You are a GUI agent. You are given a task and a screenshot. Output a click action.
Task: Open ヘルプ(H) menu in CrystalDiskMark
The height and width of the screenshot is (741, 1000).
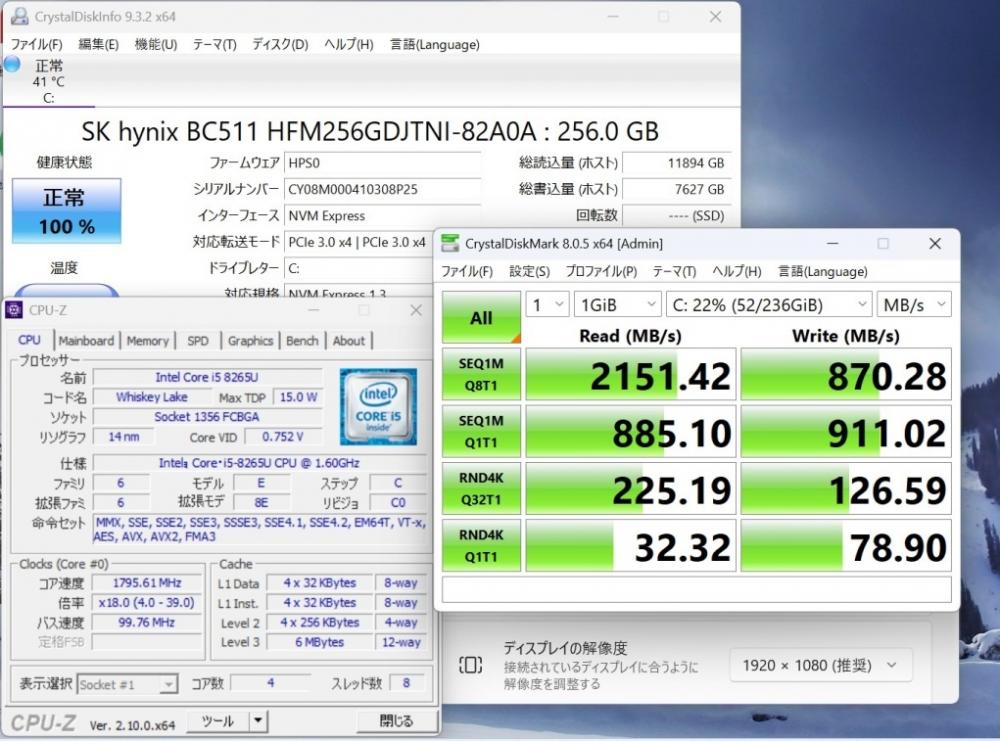coord(737,271)
